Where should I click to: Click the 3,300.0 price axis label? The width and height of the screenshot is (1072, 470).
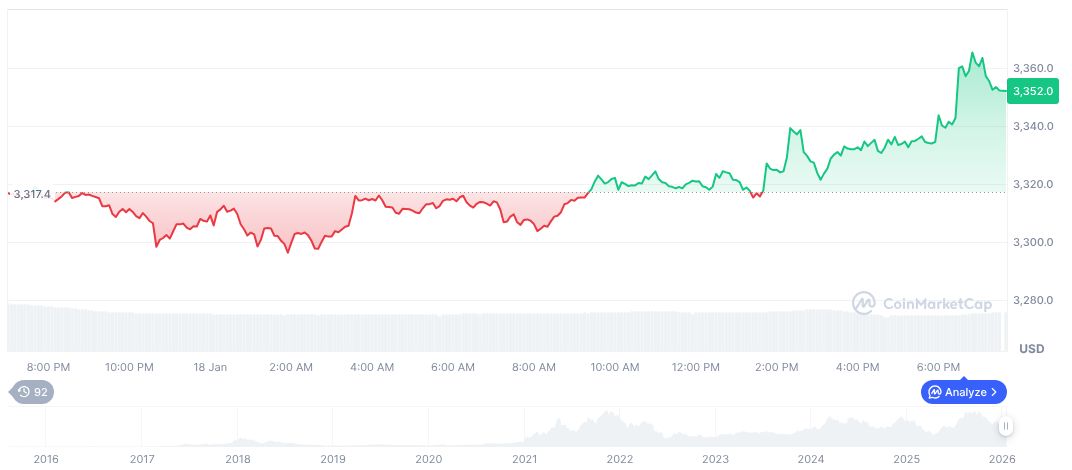pos(1032,242)
